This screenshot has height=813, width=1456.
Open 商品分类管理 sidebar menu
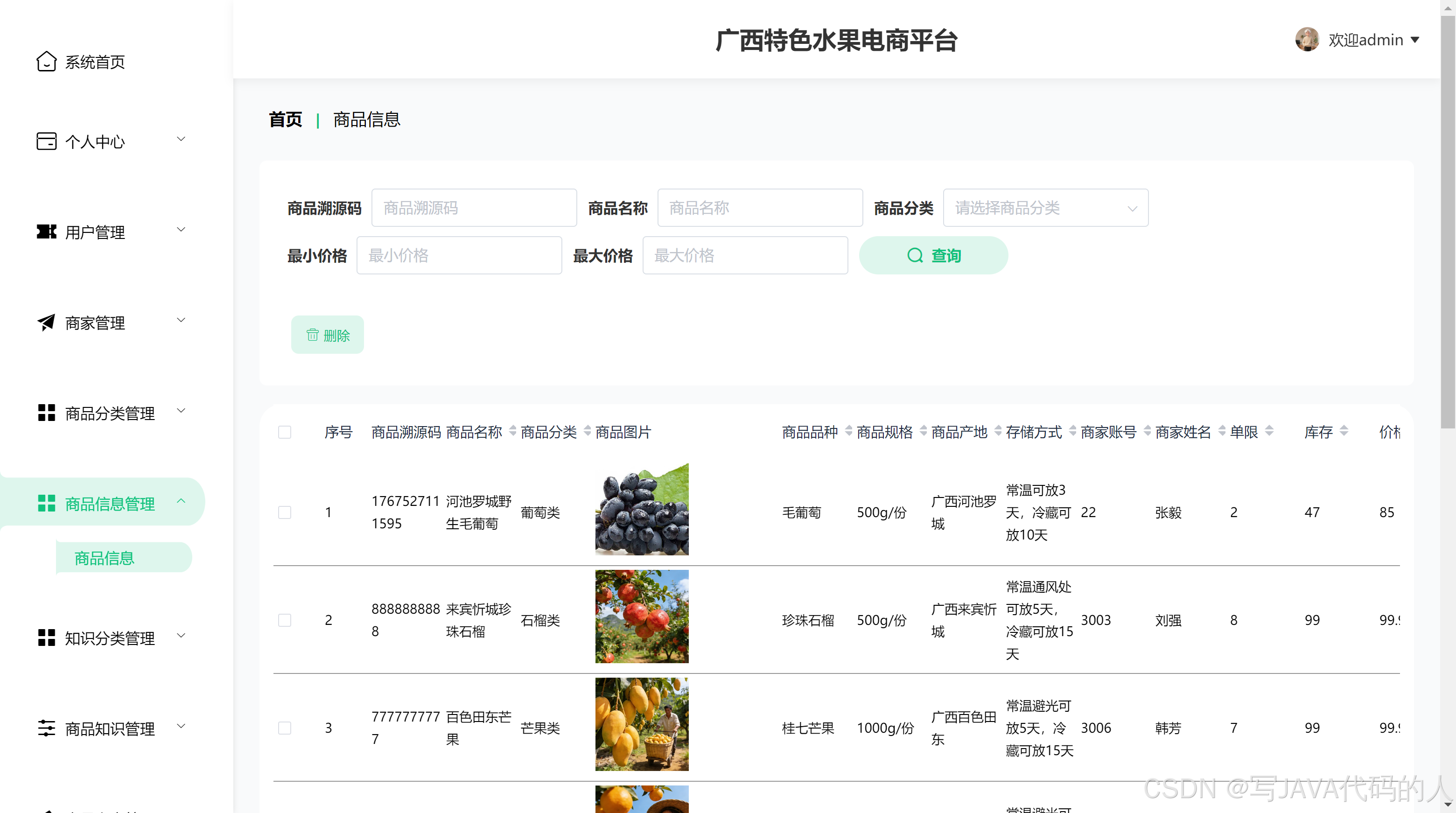(x=111, y=413)
